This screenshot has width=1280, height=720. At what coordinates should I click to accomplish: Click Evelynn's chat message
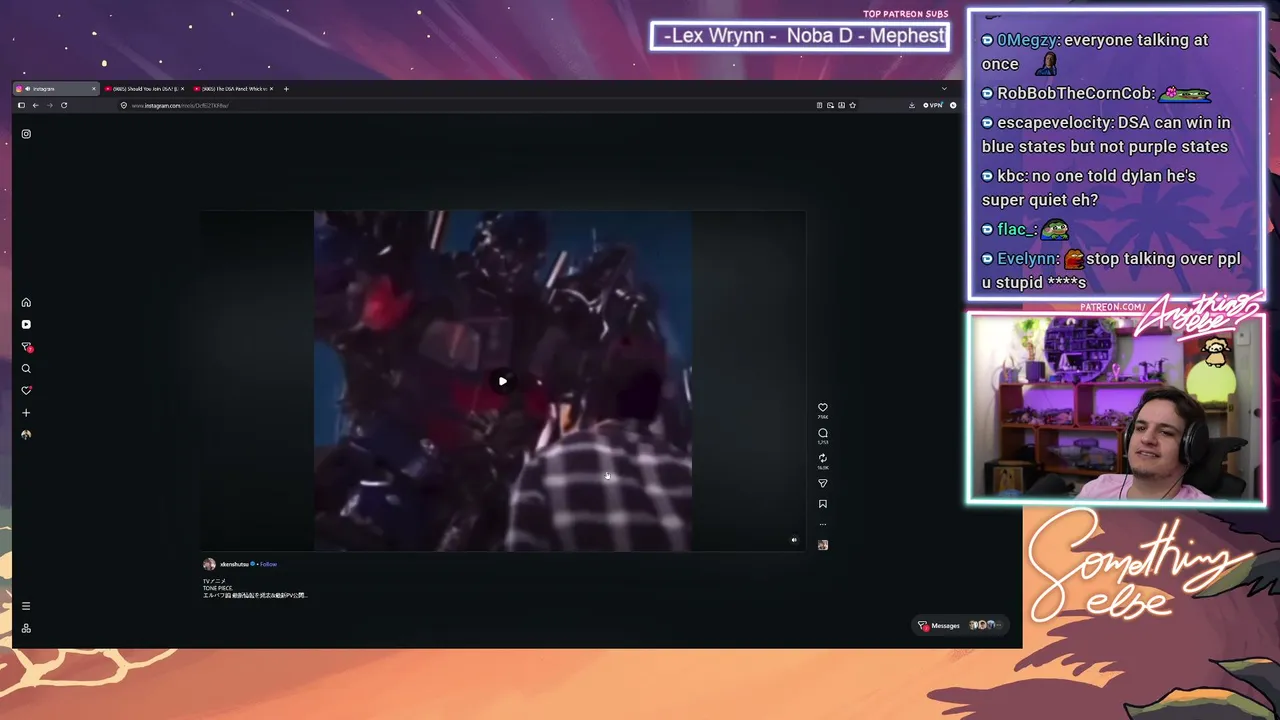click(1111, 270)
